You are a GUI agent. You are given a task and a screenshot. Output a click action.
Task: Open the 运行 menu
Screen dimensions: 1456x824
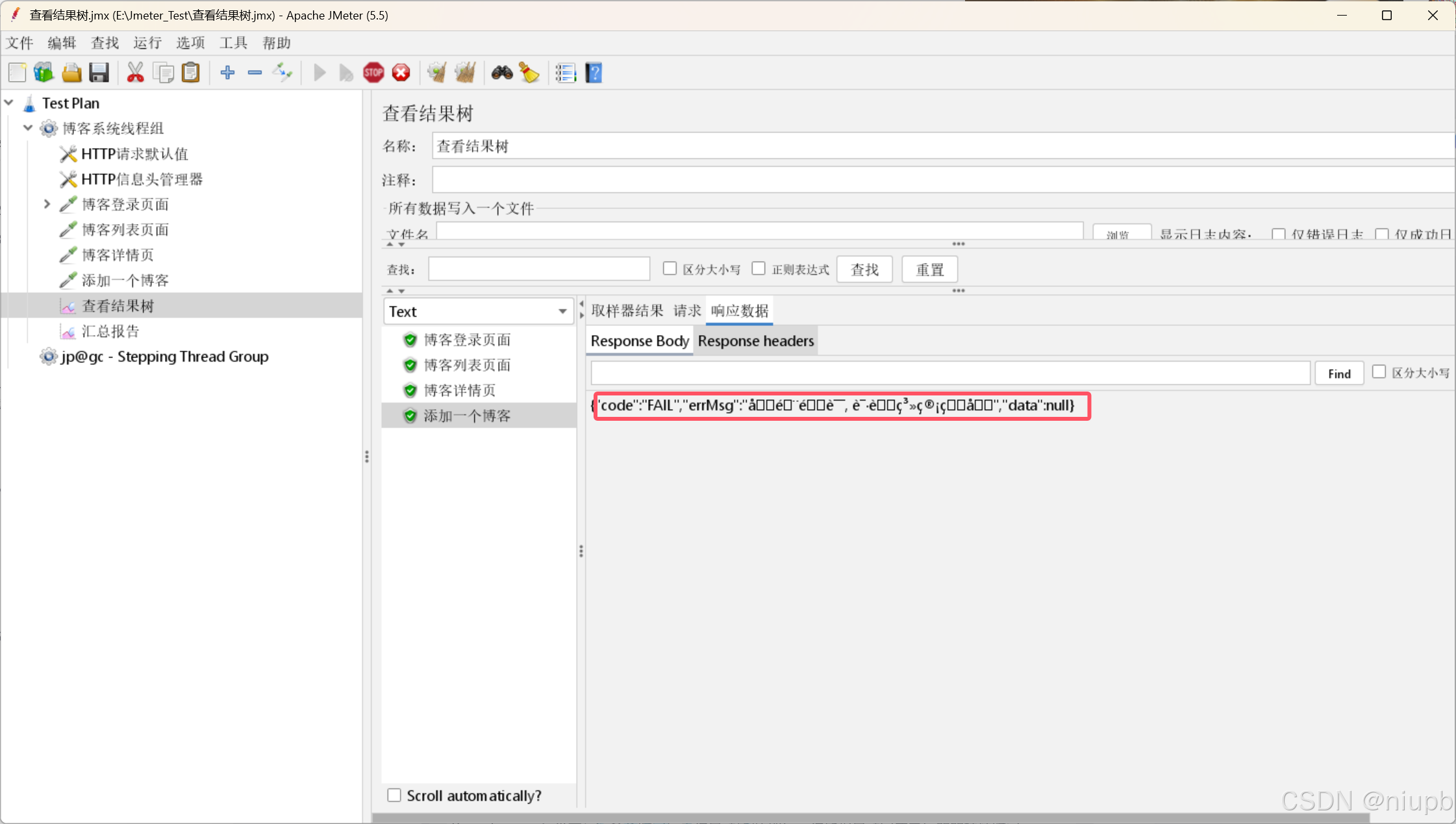pos(147,43)
